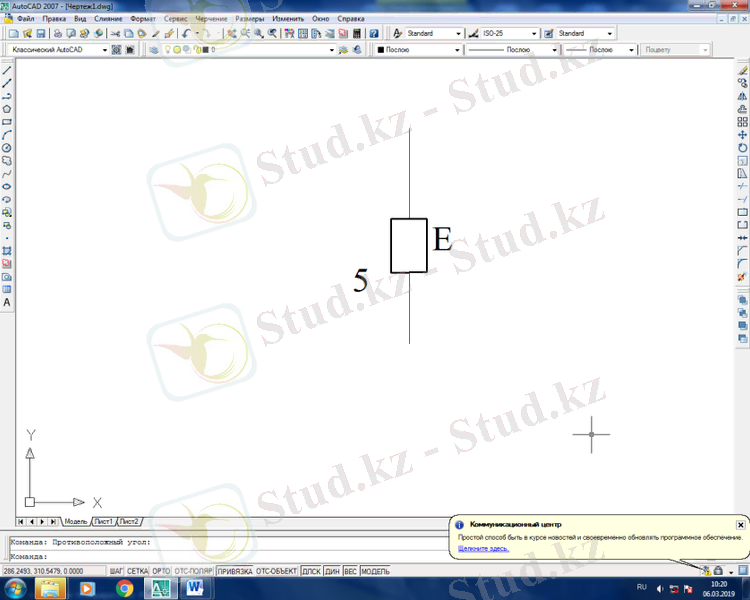Toggle ДИН dynamic input
The image size is (750, 600).
coord(332,571)
